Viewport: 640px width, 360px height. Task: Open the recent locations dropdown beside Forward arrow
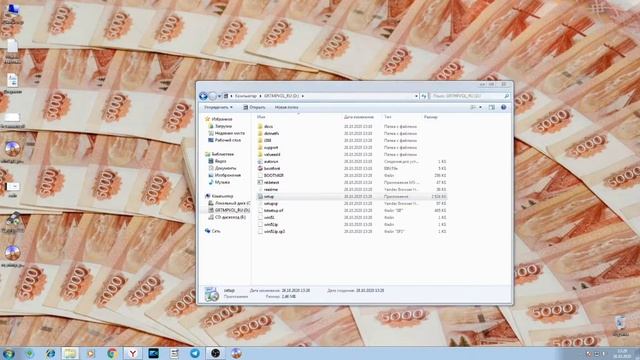219,96
